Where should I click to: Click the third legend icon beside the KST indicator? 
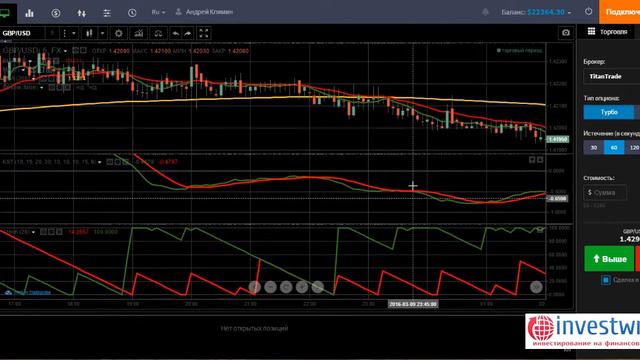125,162
